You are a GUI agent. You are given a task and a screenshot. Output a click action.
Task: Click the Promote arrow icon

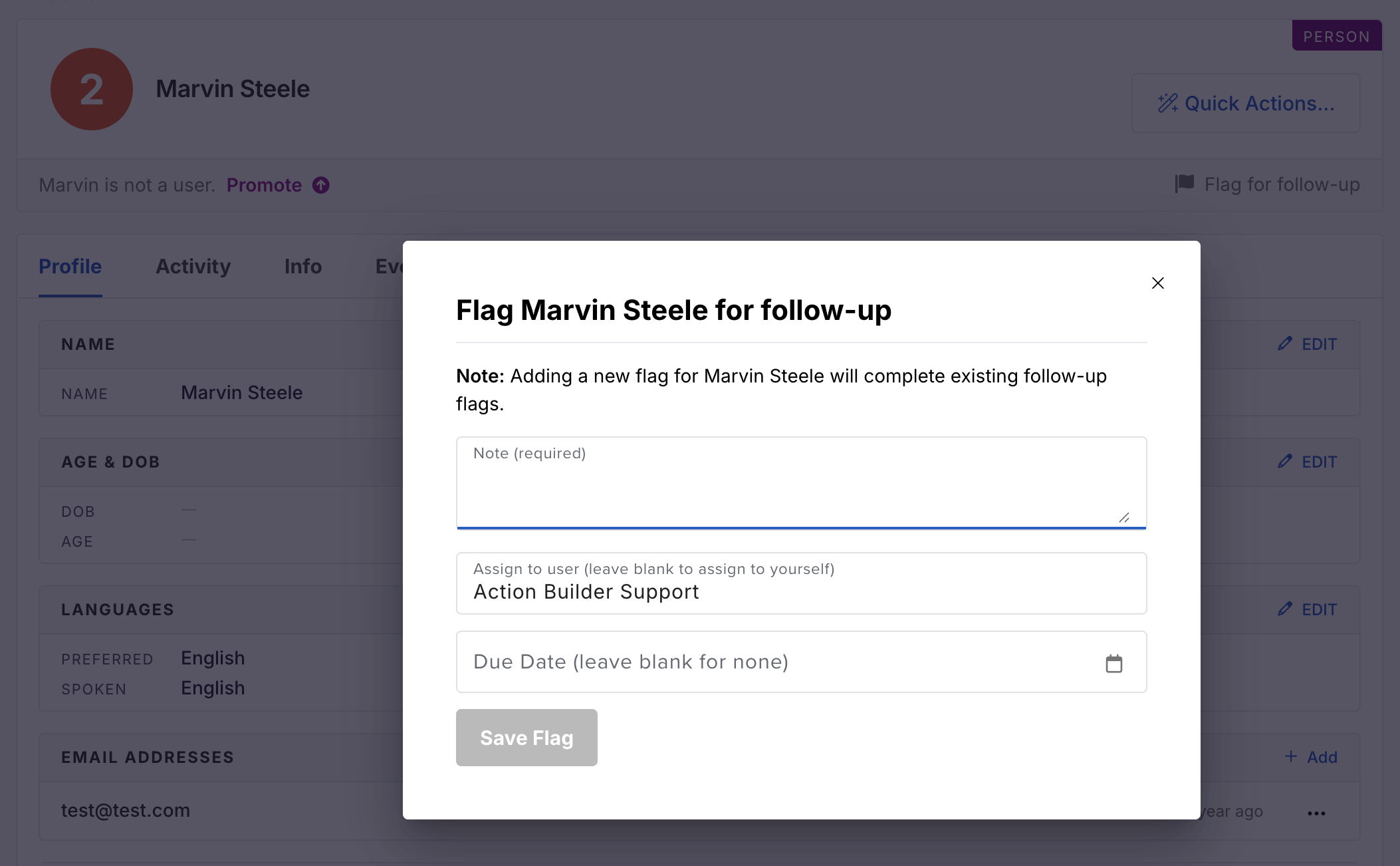click(x=321, y=185)
